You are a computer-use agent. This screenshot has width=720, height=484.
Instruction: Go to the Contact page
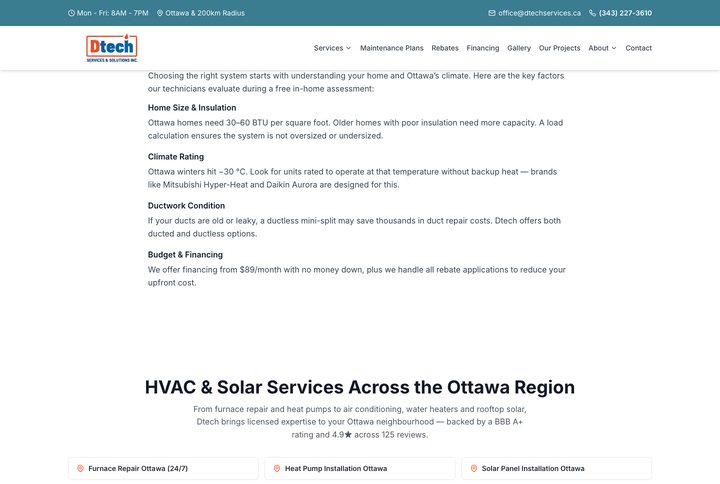click(638, 48)
